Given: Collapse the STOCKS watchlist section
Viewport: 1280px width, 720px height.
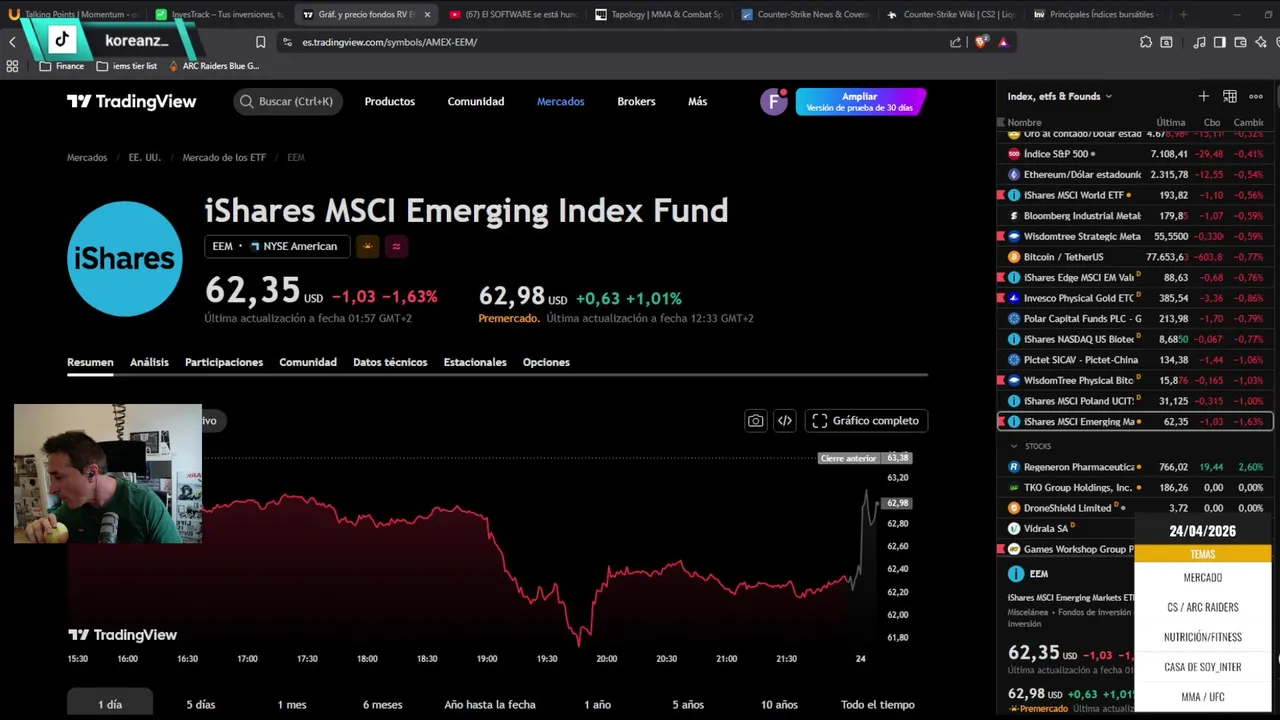Looking at the screenshot, I should tap(1013, 446).
